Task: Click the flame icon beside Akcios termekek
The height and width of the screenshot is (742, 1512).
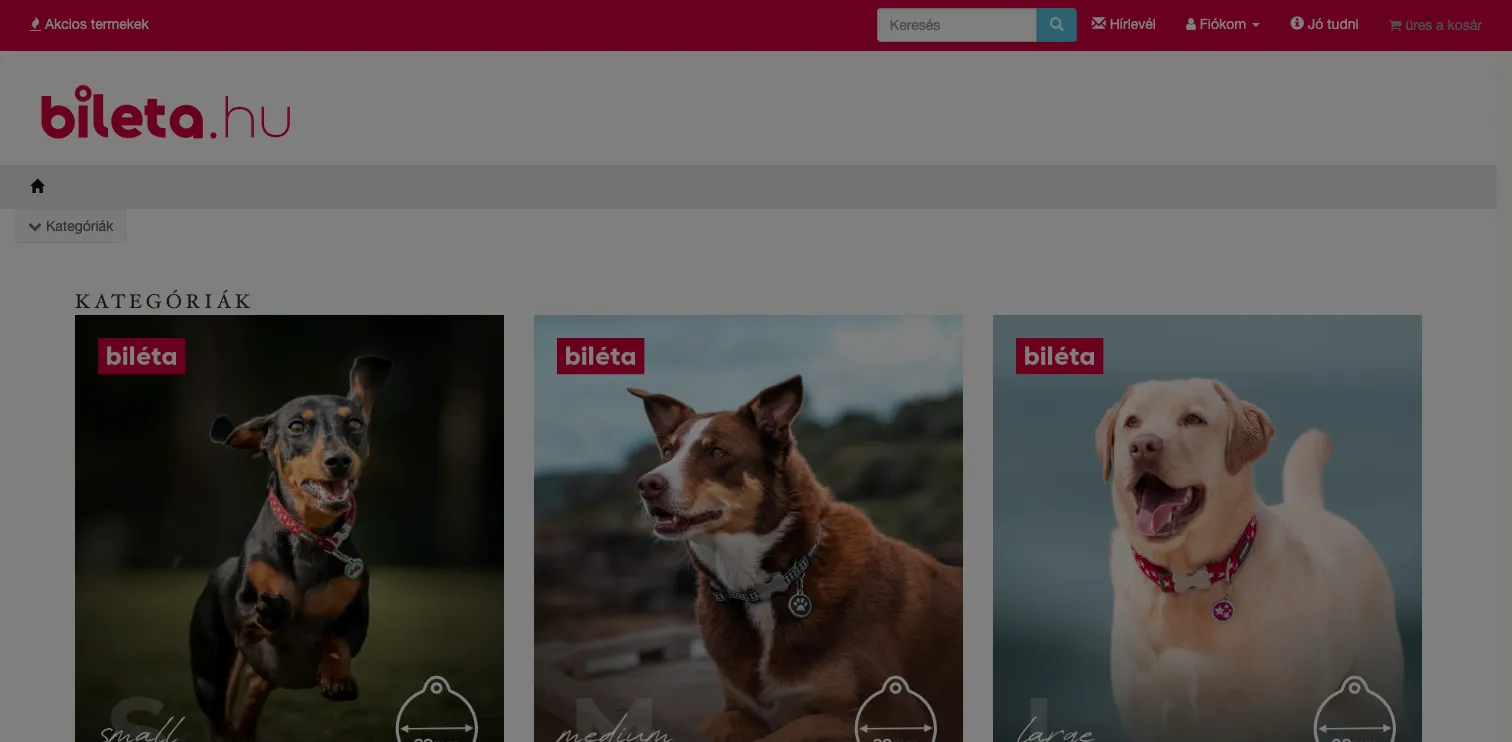Action: click(x=36, y=24)
